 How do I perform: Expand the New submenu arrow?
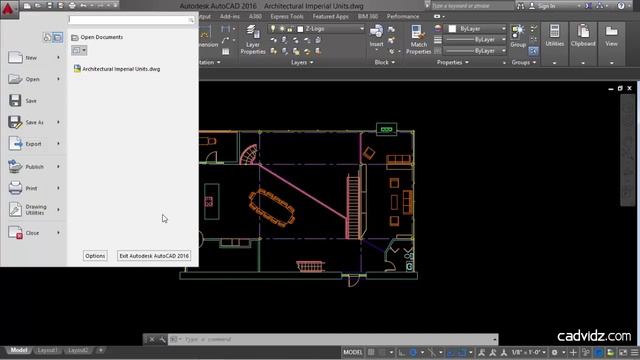58,58
